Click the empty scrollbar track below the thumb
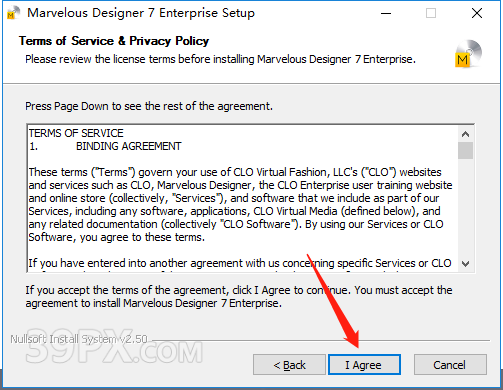Viewport: 503px width, 390px height. point(465,208)
